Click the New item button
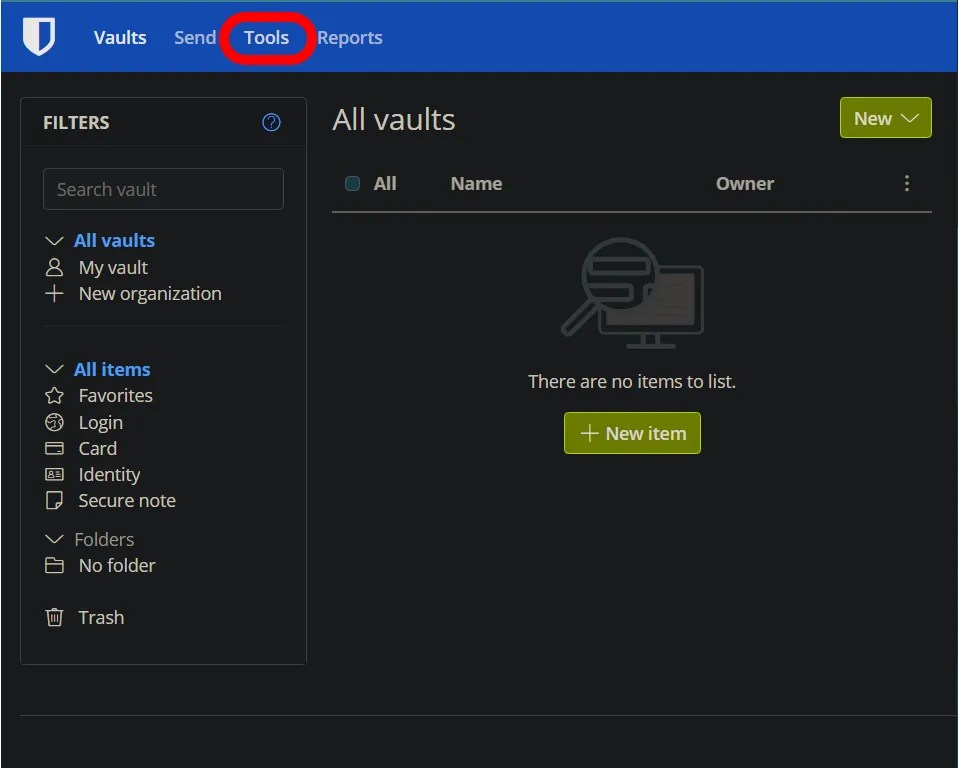 click(x=632, y=433)
